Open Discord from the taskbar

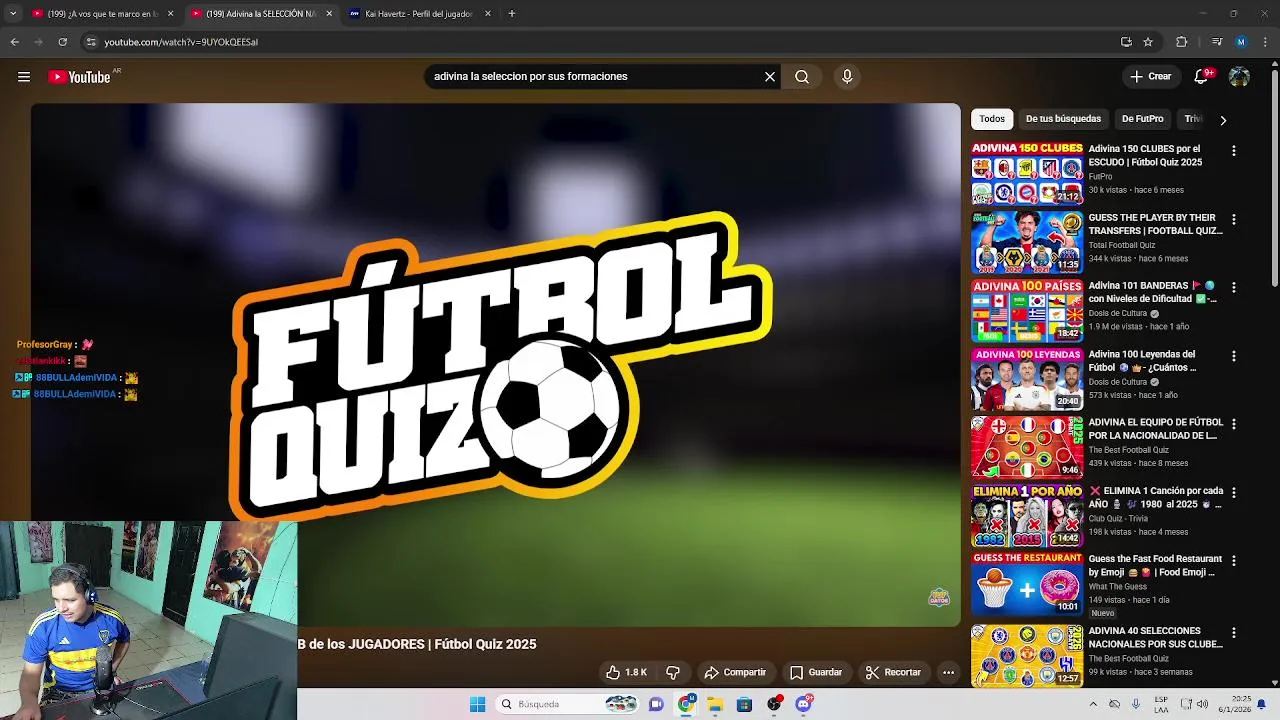803,704
